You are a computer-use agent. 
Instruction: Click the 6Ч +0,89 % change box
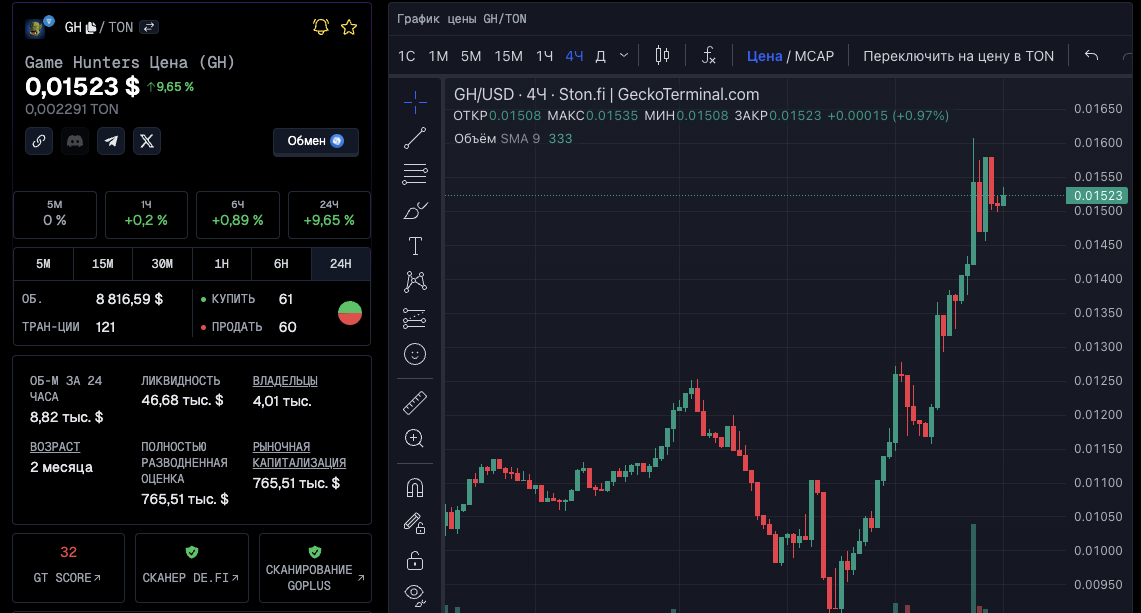[x=238, y=215]
